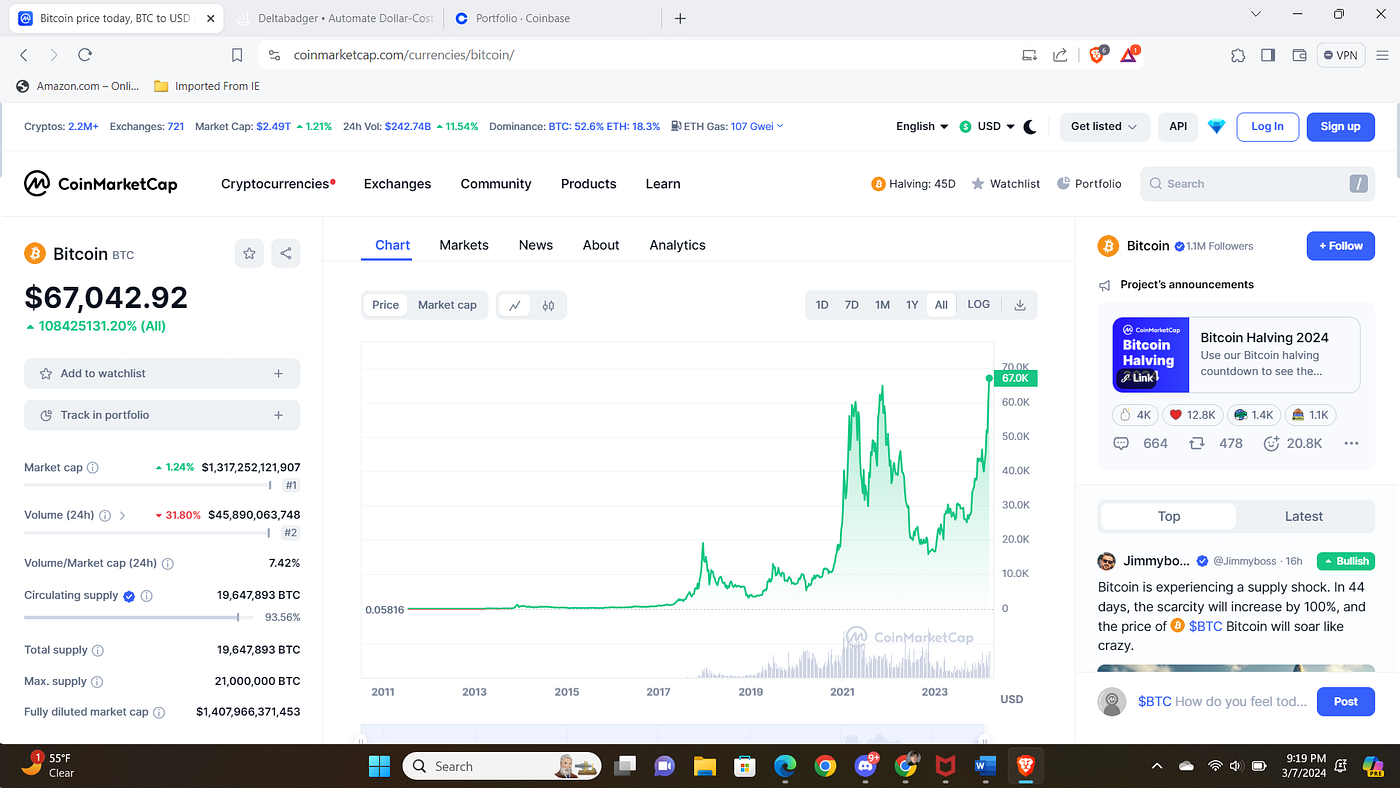Click the Windows Start button
Screen dimensions: 1400x788
pos(380,766)
